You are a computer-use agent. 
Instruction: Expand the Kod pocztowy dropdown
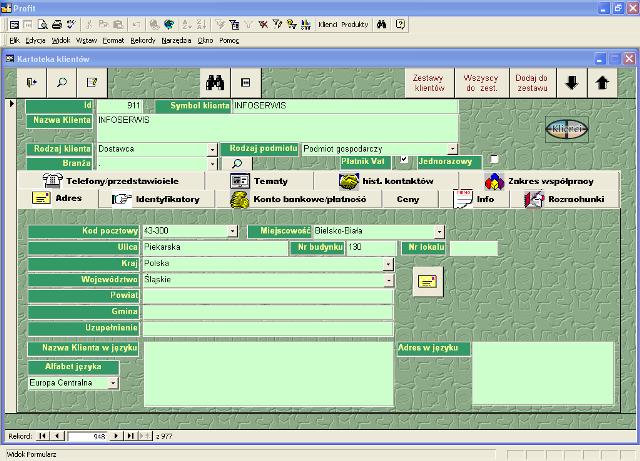tap(232, 231)
